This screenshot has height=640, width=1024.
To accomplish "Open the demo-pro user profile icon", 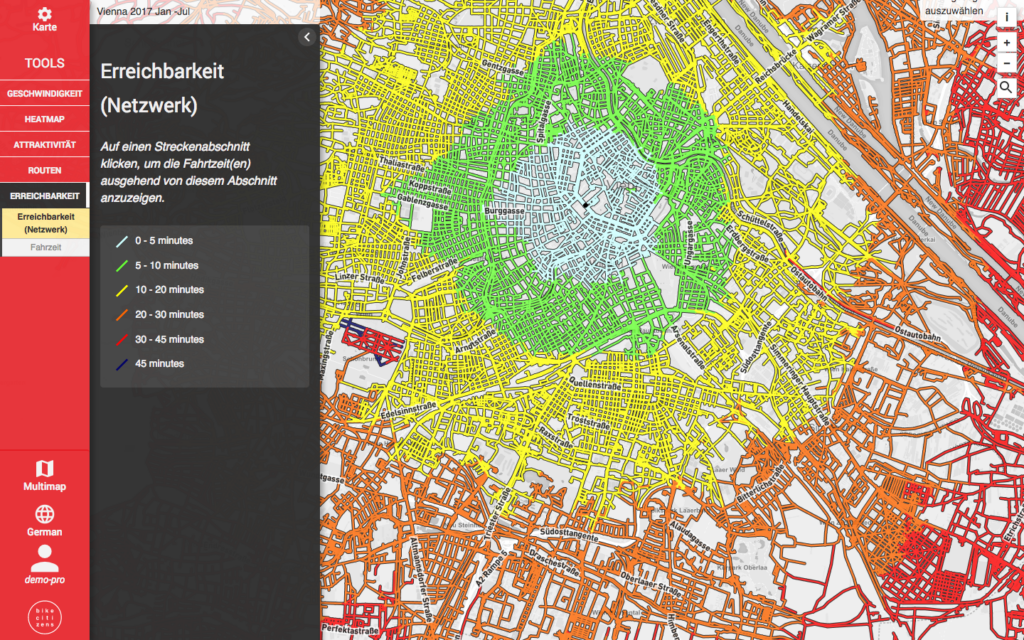I will [x=44, y=558].
